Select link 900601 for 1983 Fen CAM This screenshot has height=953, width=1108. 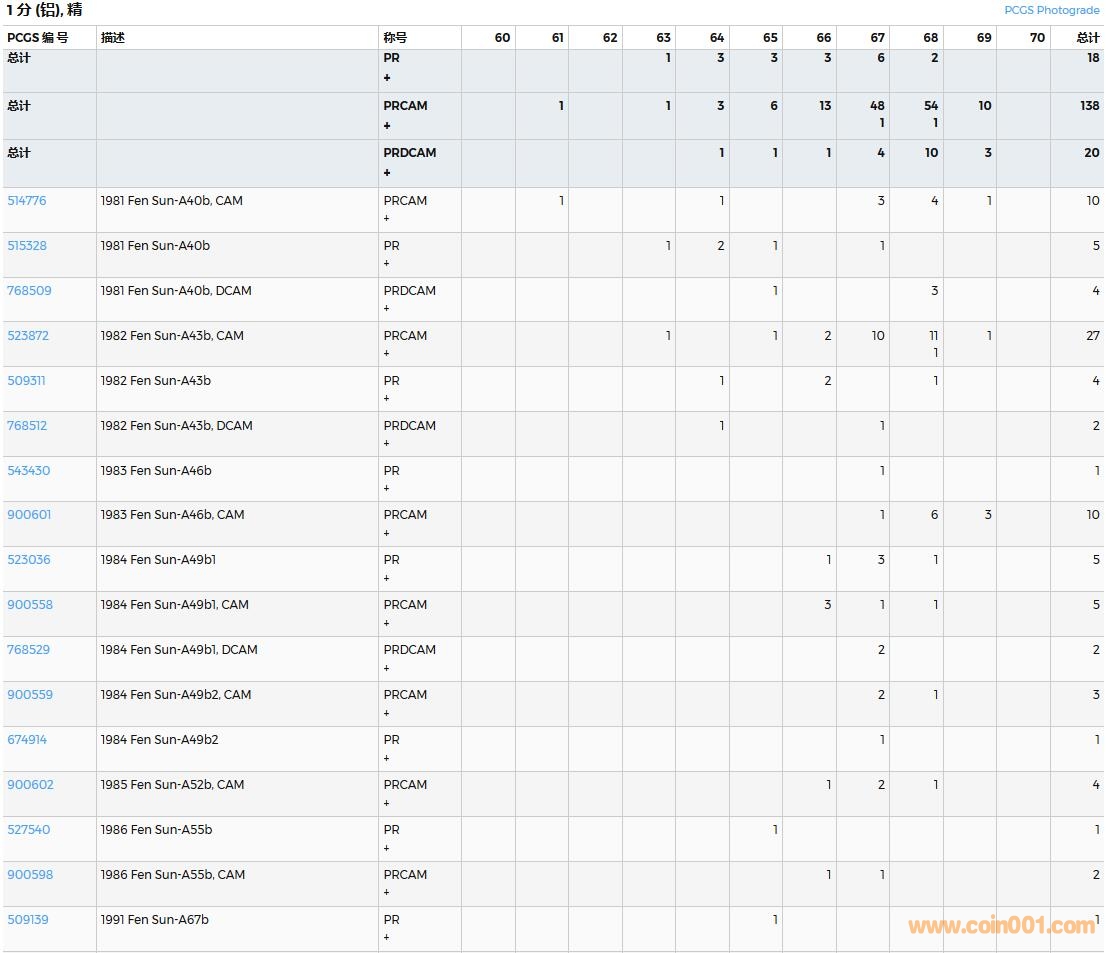tap(29, 515)
